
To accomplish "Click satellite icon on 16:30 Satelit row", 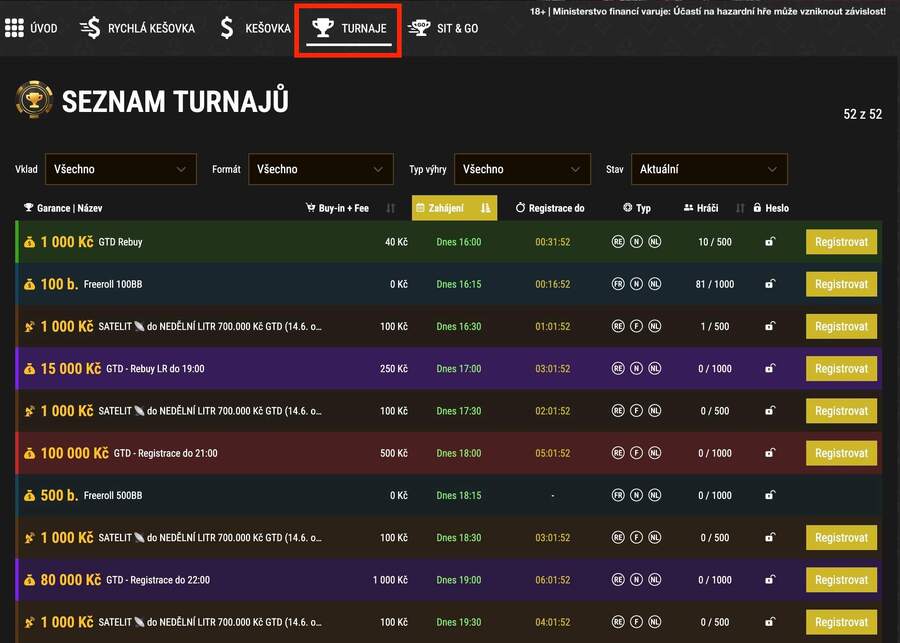I will coord(29,327).
